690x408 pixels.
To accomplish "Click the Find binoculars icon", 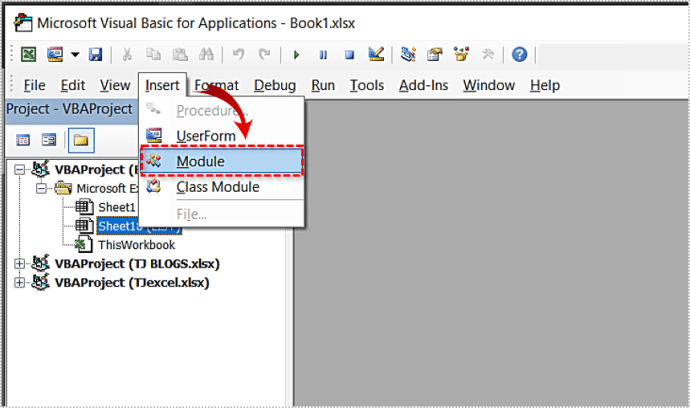I will 206,55.
